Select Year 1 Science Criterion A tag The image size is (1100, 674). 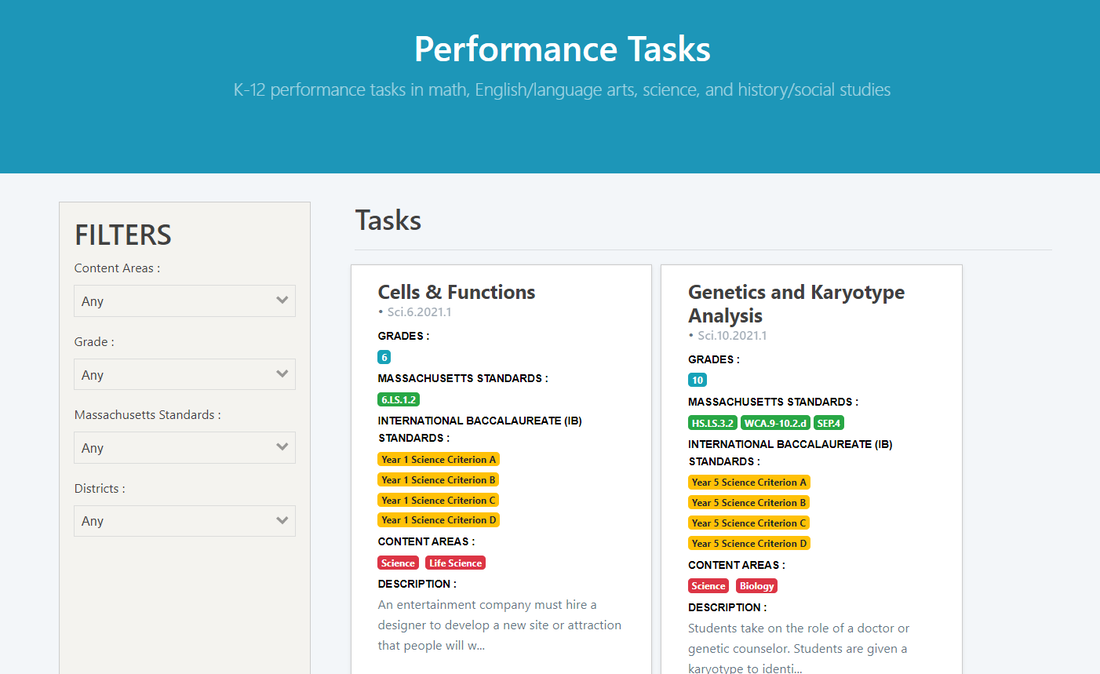click(438, 460)
